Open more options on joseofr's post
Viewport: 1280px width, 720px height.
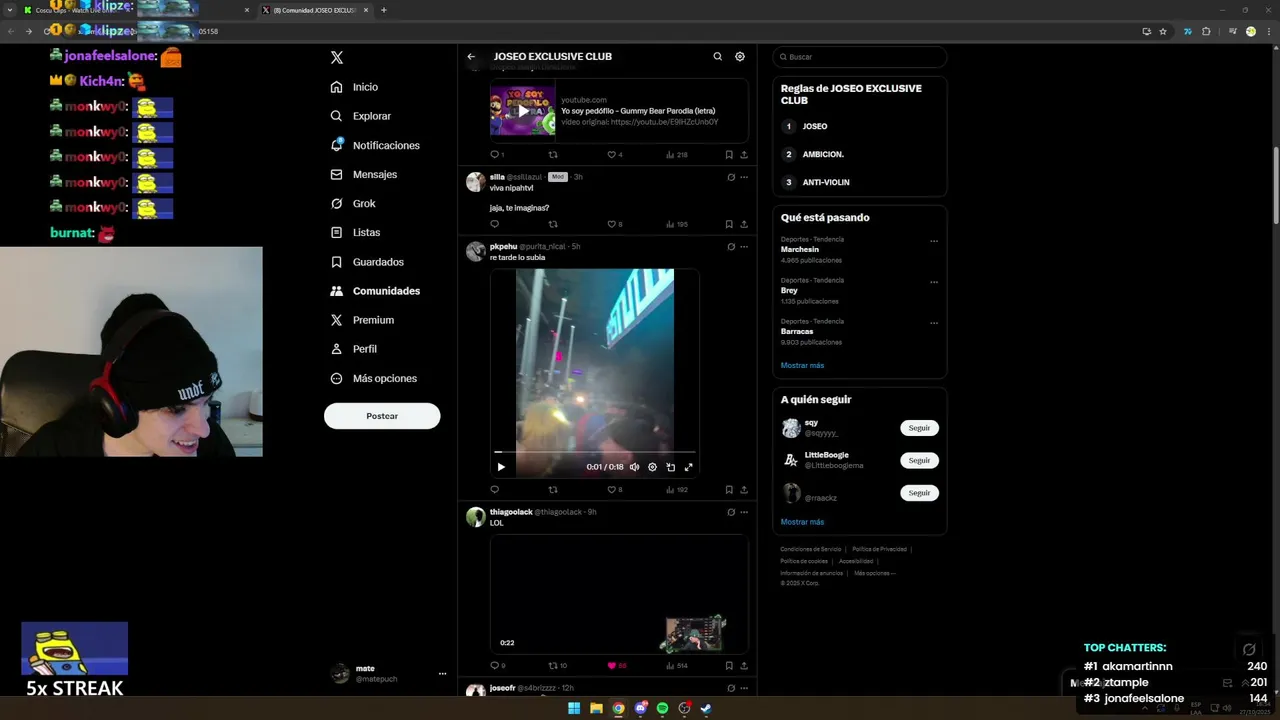(744, 688)
